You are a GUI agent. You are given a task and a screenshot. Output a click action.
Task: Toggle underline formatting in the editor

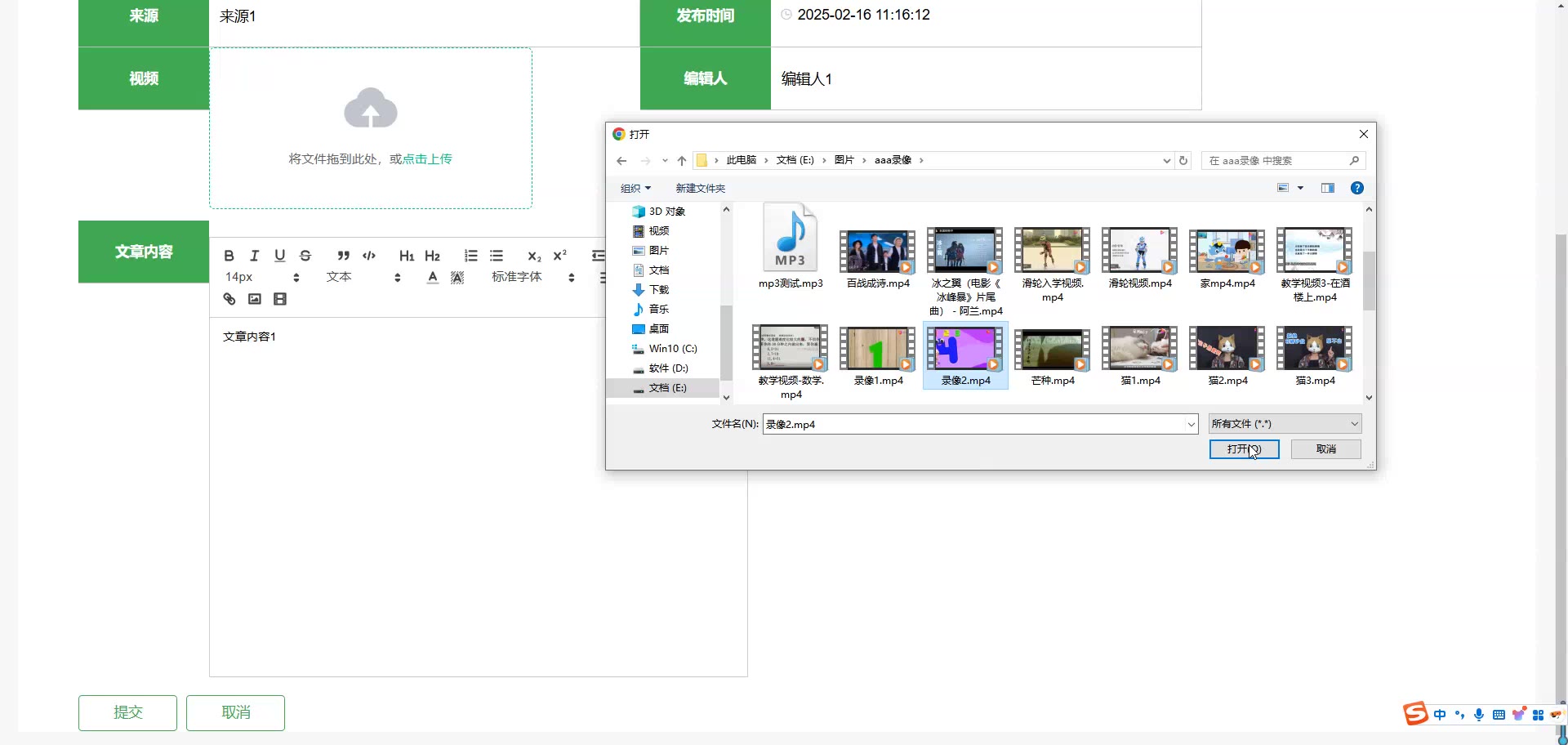(280, 256)
